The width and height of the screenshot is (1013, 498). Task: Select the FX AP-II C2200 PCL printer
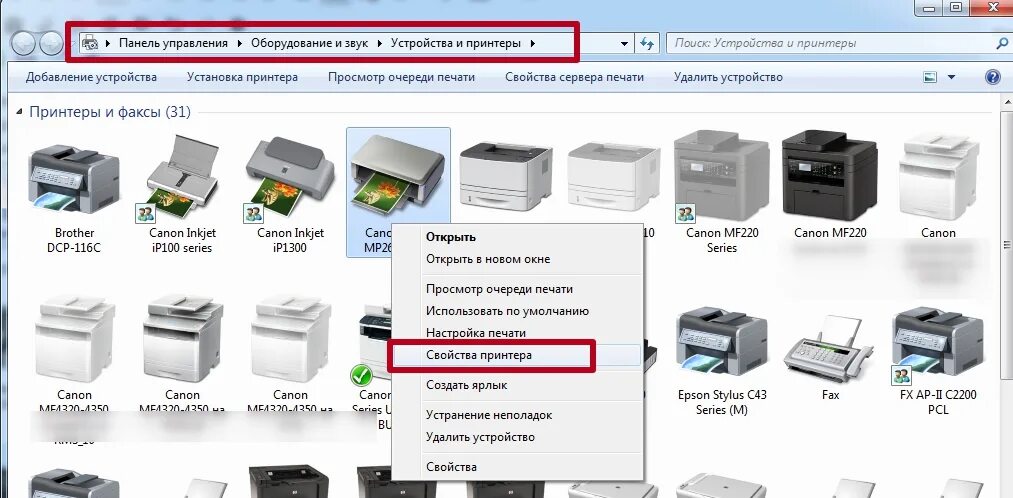point(937,346)
